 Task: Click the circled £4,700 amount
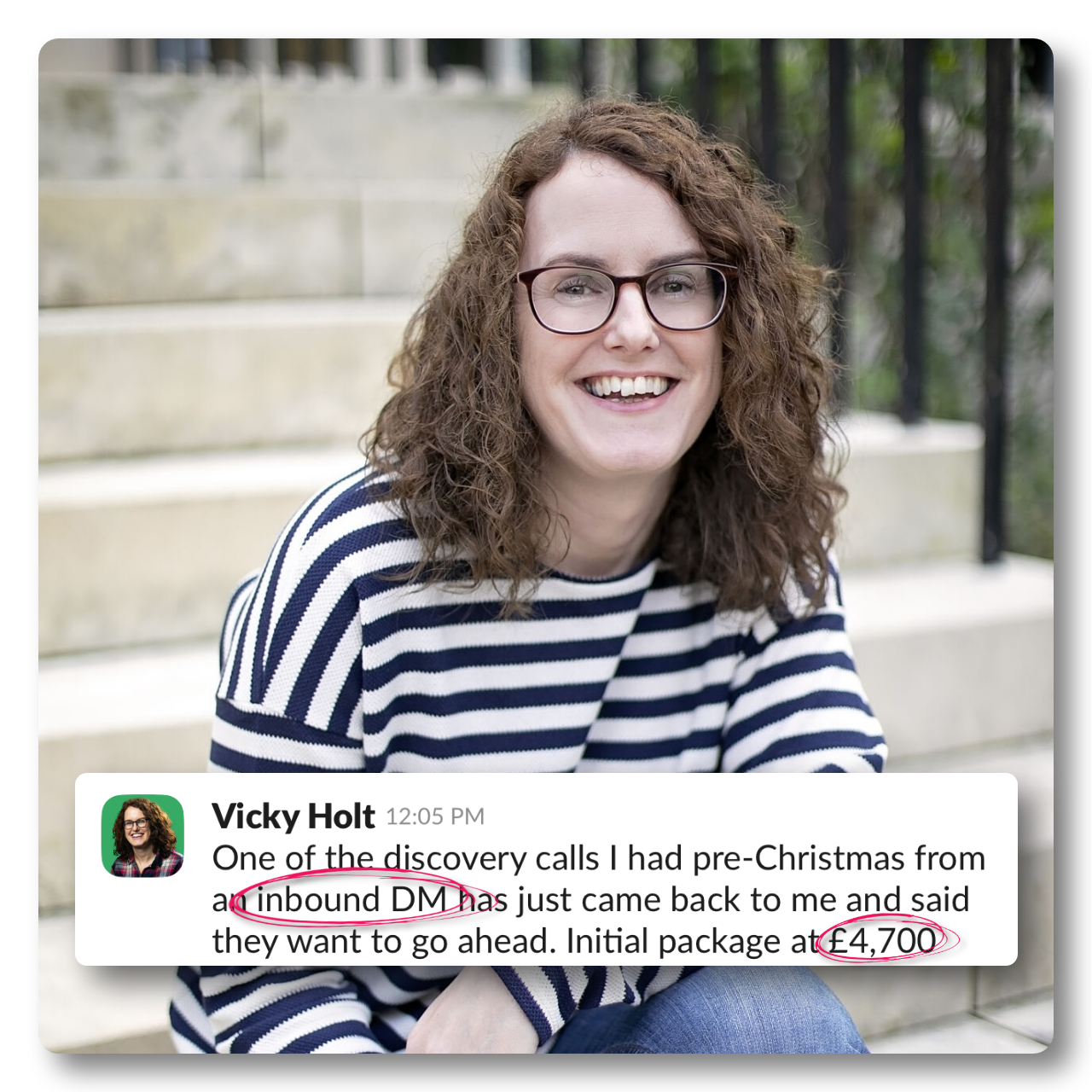pos(882,941)
